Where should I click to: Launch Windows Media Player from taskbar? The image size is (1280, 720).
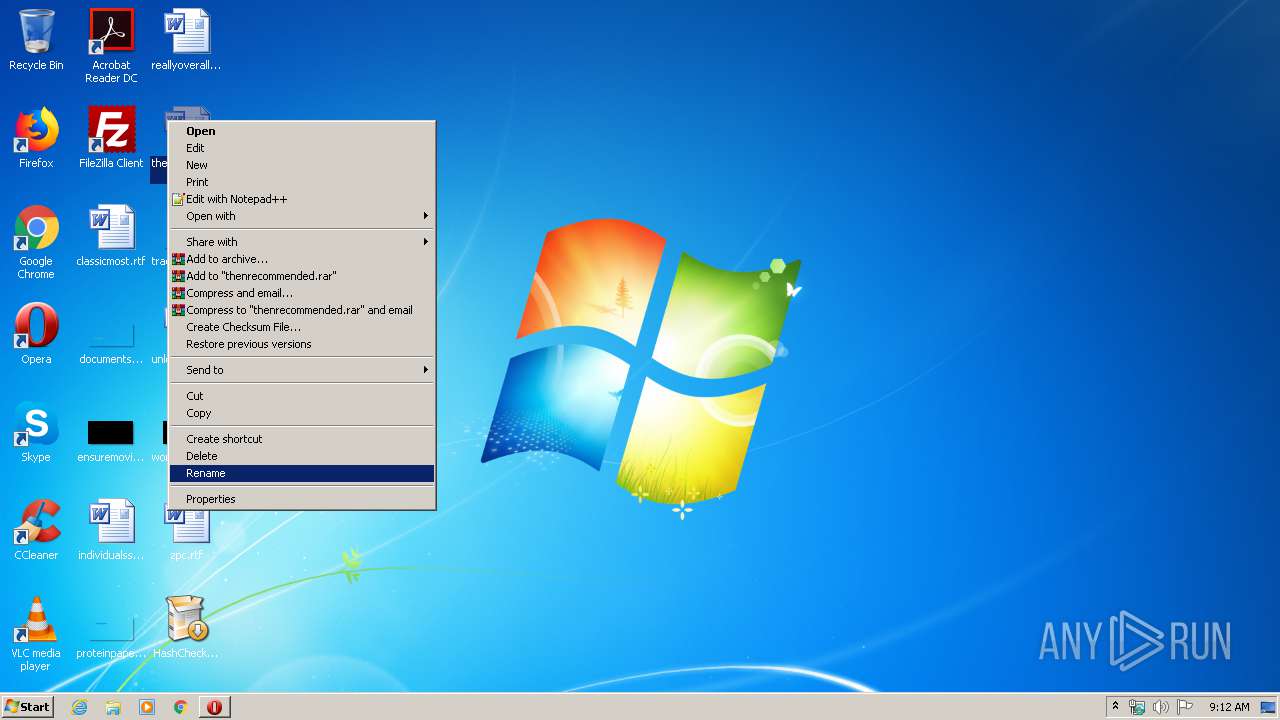point(147,707)
